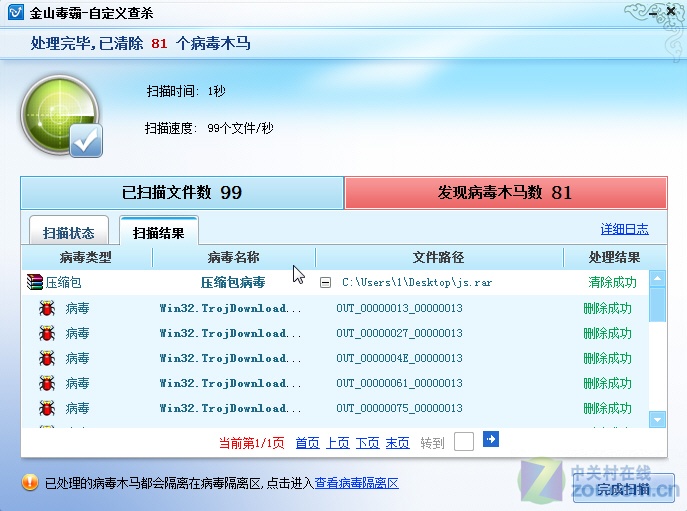Select the 扫描结果 tab
The width and height of the screenshot is (687, 511).
coord(159,230)
